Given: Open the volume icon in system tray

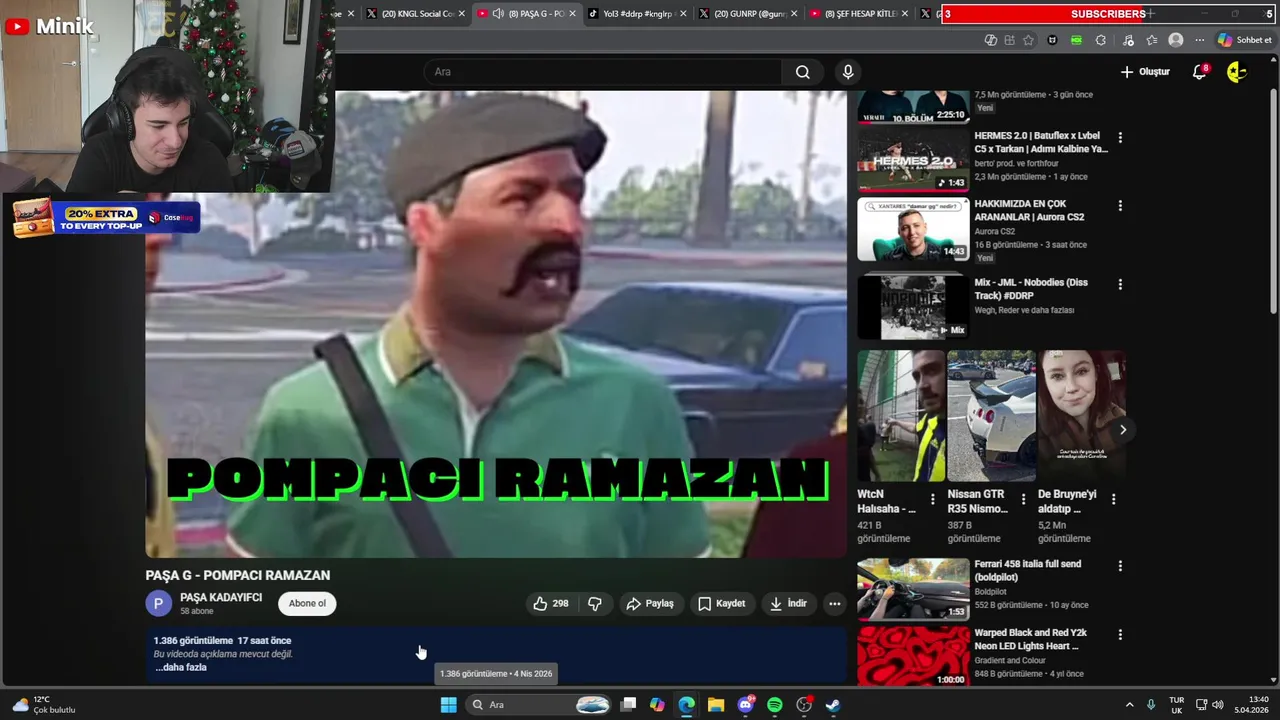Looking at the screenshot, I should (1217, 705).
